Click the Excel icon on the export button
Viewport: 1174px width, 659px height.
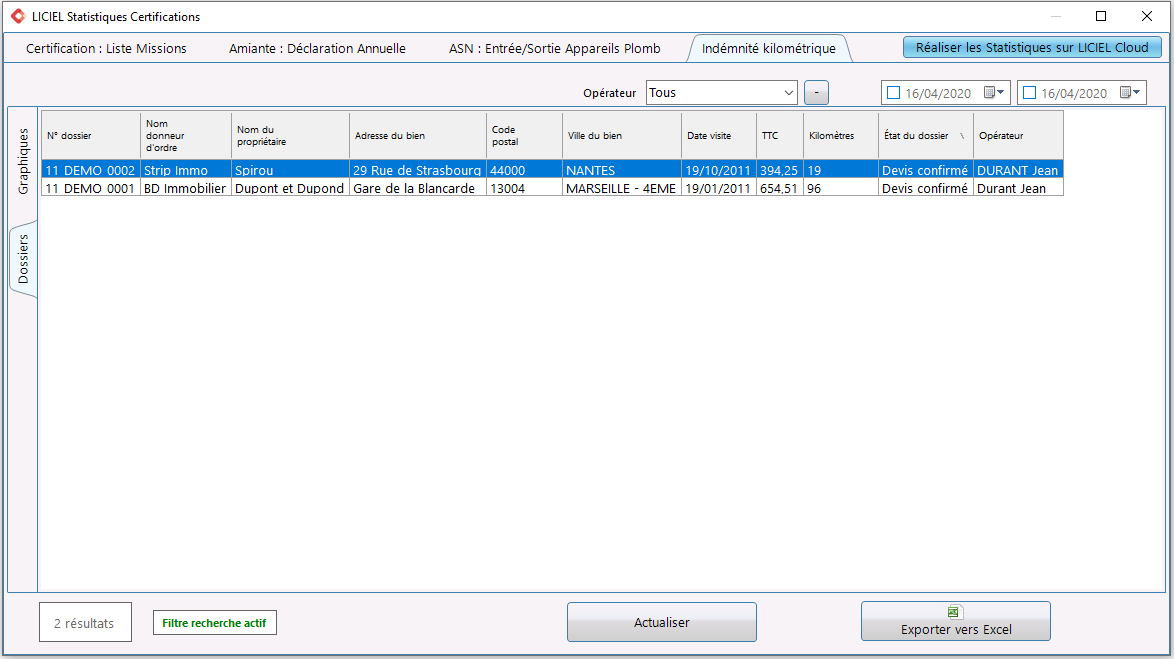pos(954,613)
